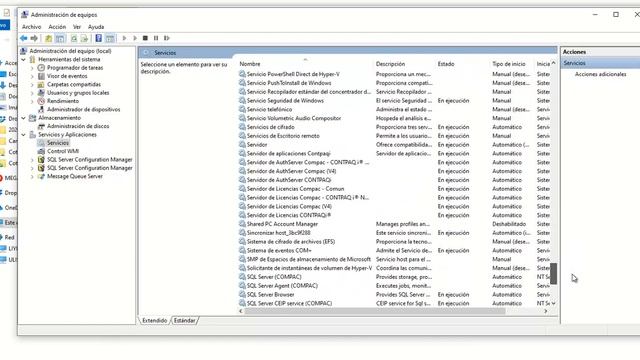The image size is (640, 360).
Task: Select SQL Server Agent (COMPAC) service
Action: click(x=282, y=286)
